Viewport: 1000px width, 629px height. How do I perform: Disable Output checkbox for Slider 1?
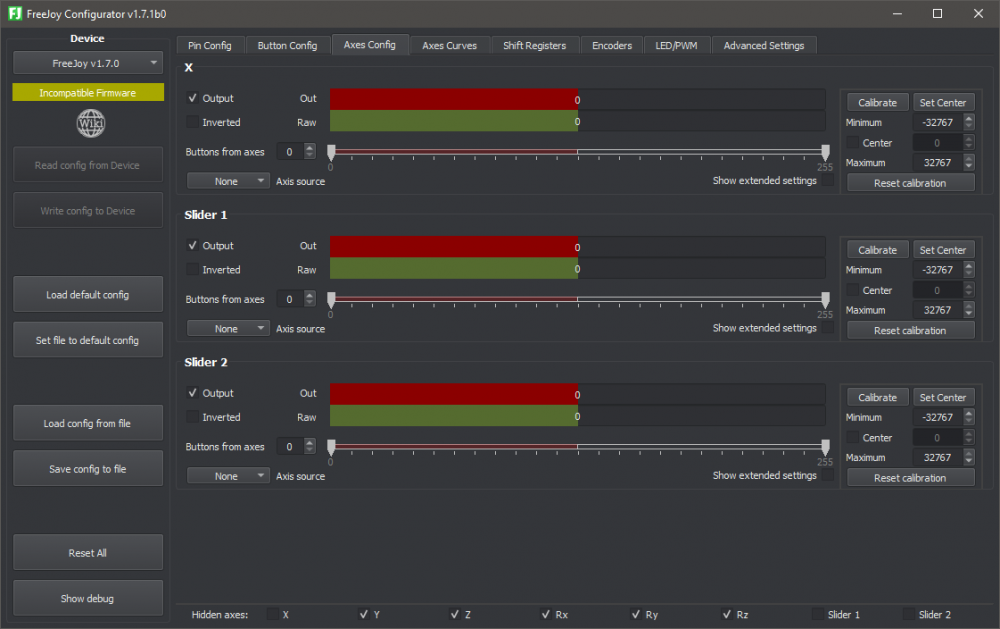click(x=193, y=246)
